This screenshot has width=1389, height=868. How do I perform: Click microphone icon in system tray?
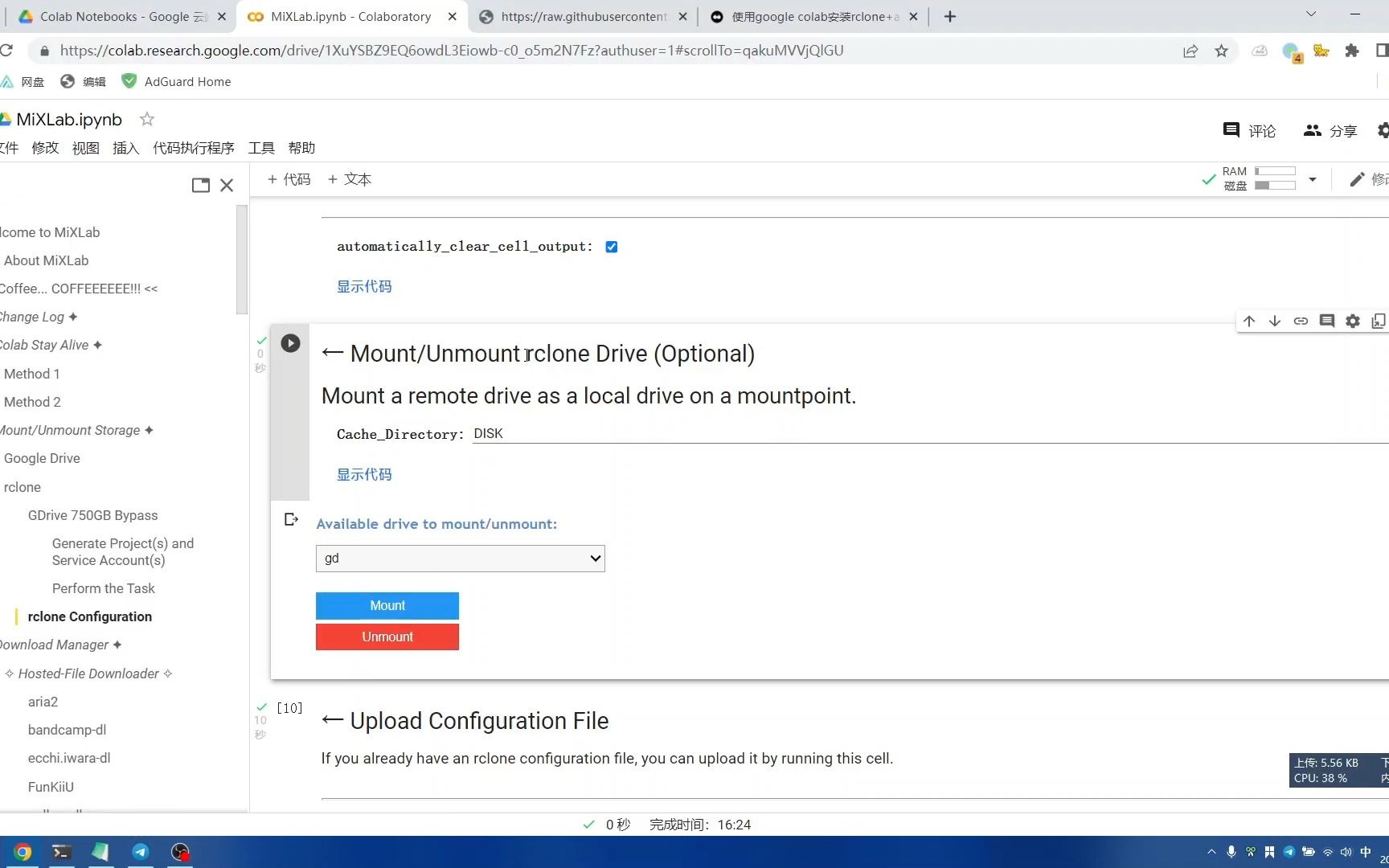[1231, 852]
